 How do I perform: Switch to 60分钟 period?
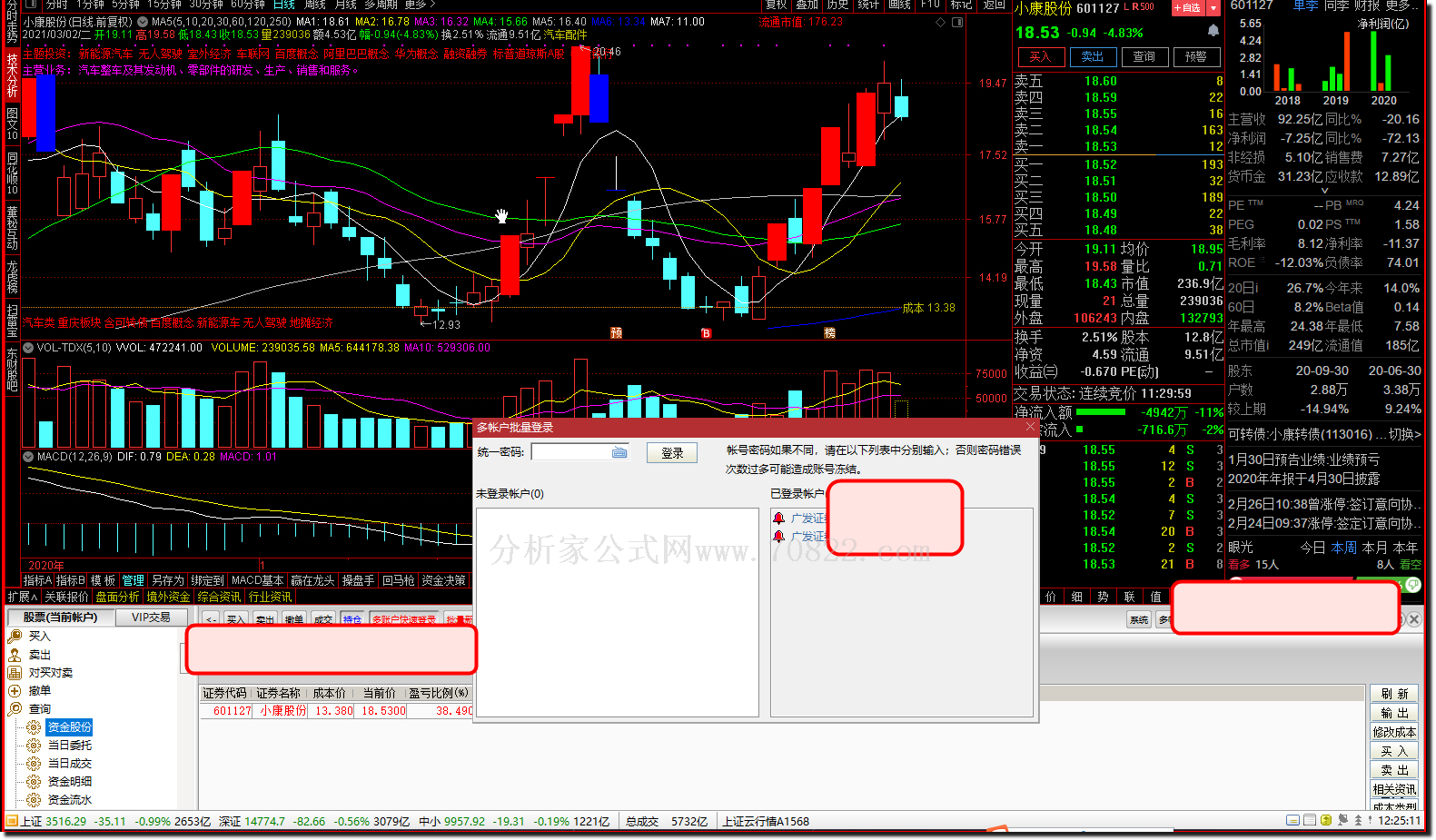tap(248, 5)
